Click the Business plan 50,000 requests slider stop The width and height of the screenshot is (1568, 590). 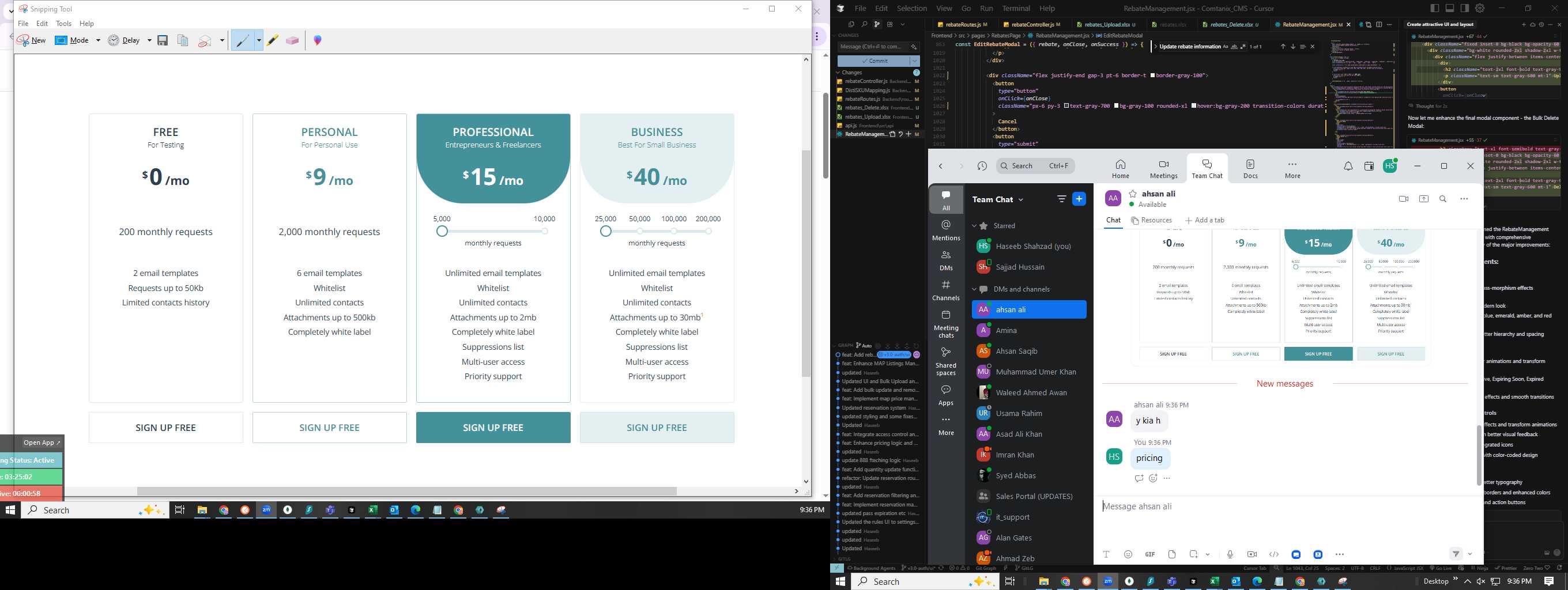(640, 231)
